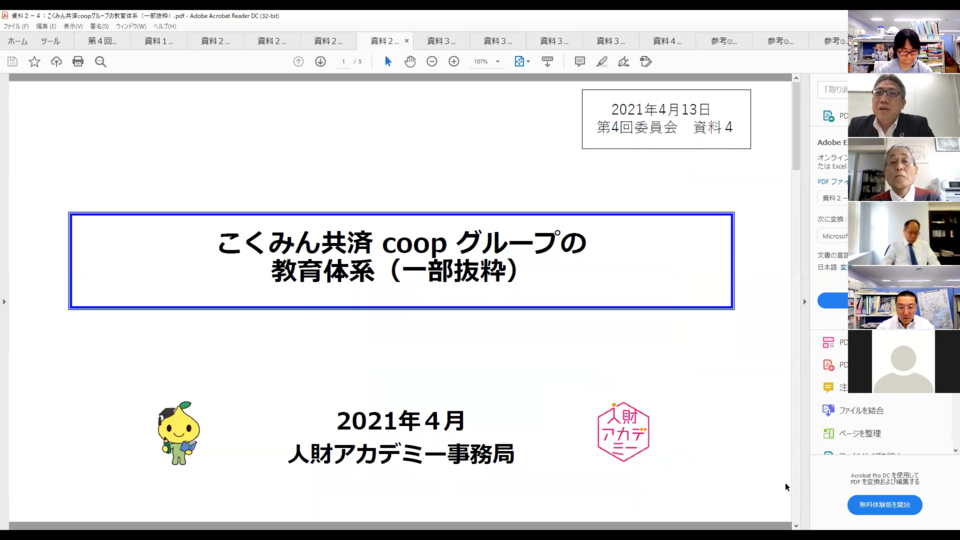Viewport: 960px width, 540px height.
Task: Select the arrow selection tool
Action: tap(388, 62)
